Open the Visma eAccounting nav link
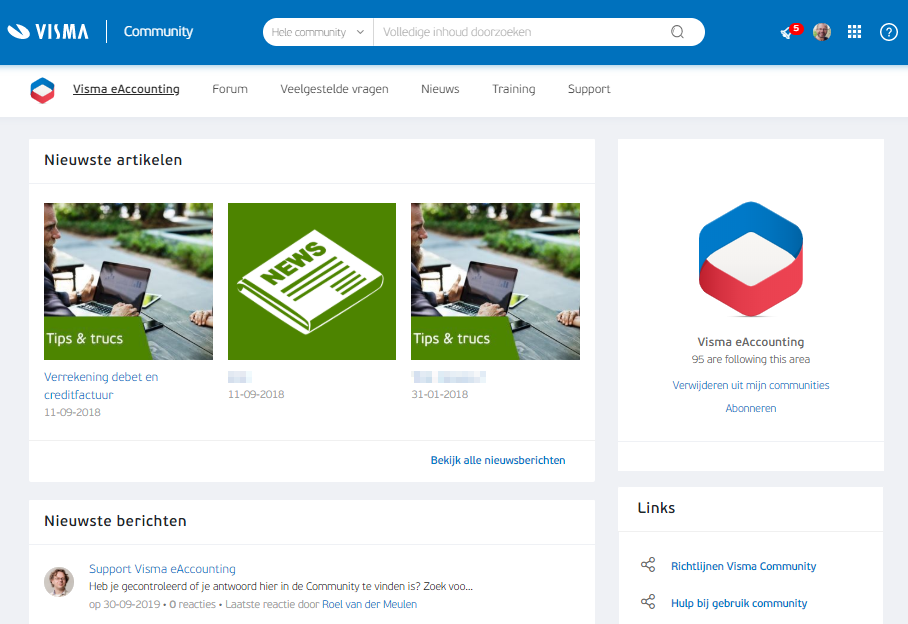908x624 pixels. tap(126, 89)
